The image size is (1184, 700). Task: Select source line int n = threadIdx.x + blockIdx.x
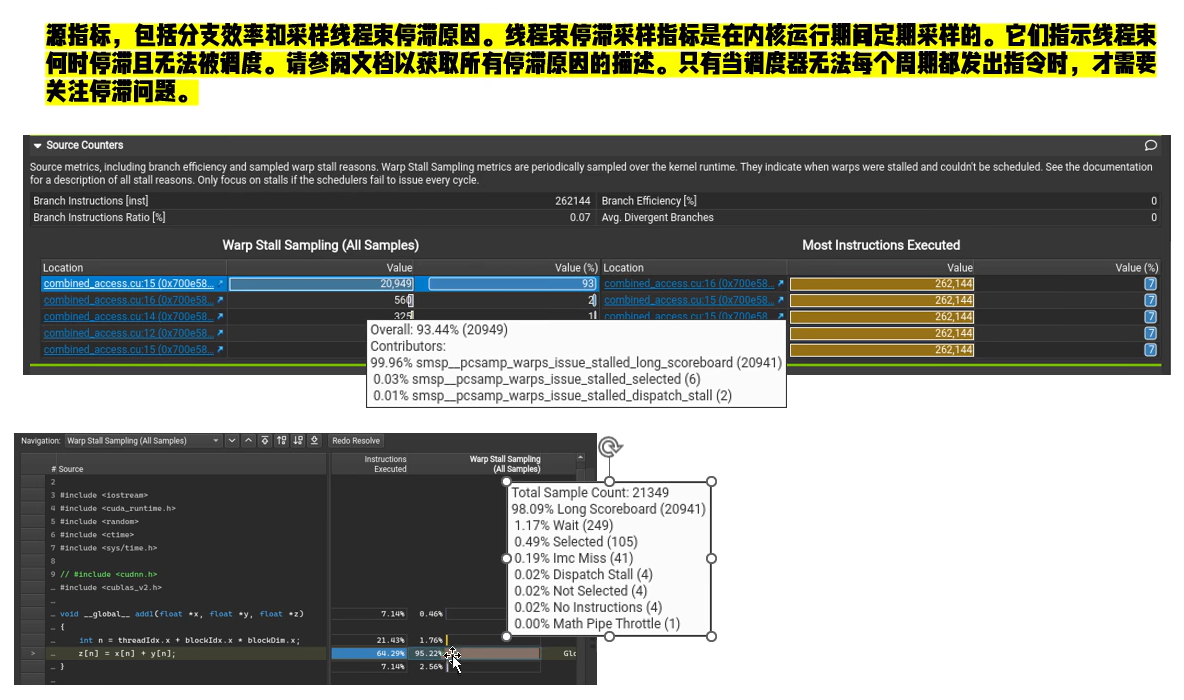[189, 640]
